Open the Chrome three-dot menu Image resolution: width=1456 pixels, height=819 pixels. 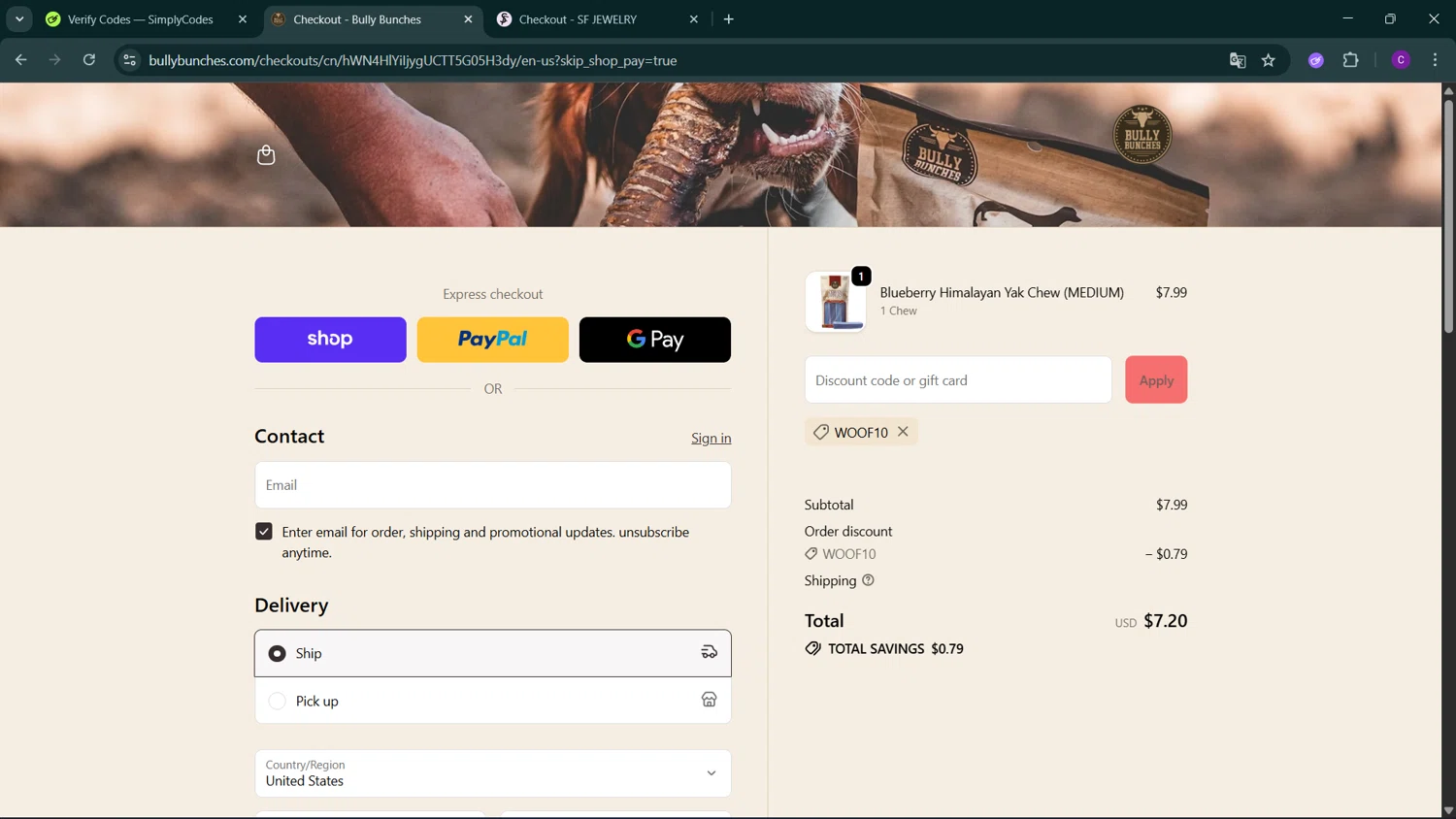click(1435, 60)
